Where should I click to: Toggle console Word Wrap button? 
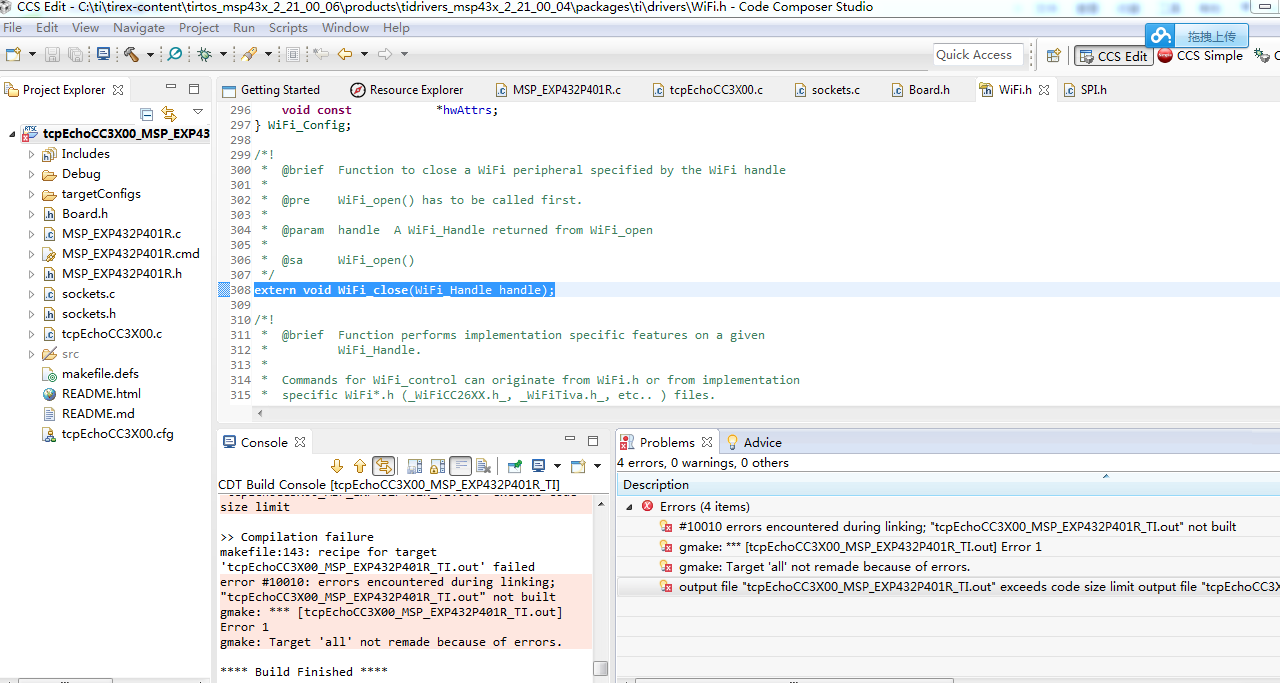coord(460,466)
